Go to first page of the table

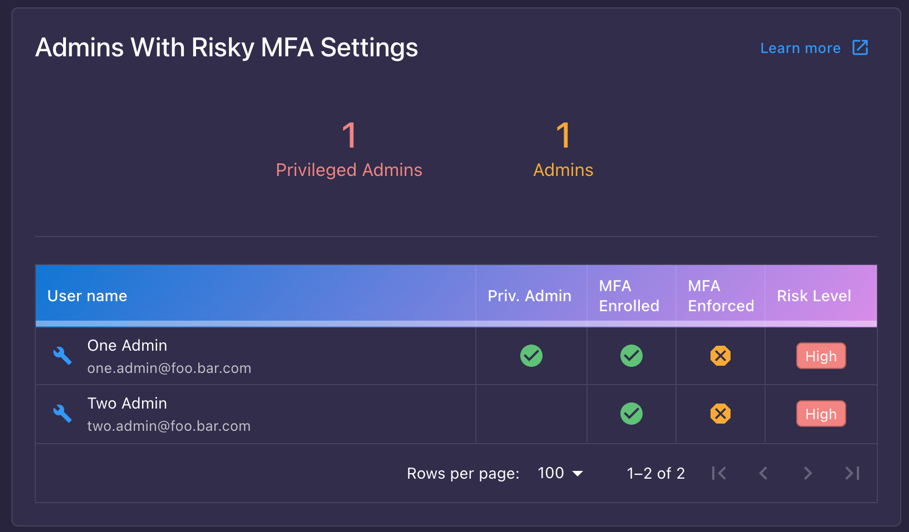click(719, 473)
